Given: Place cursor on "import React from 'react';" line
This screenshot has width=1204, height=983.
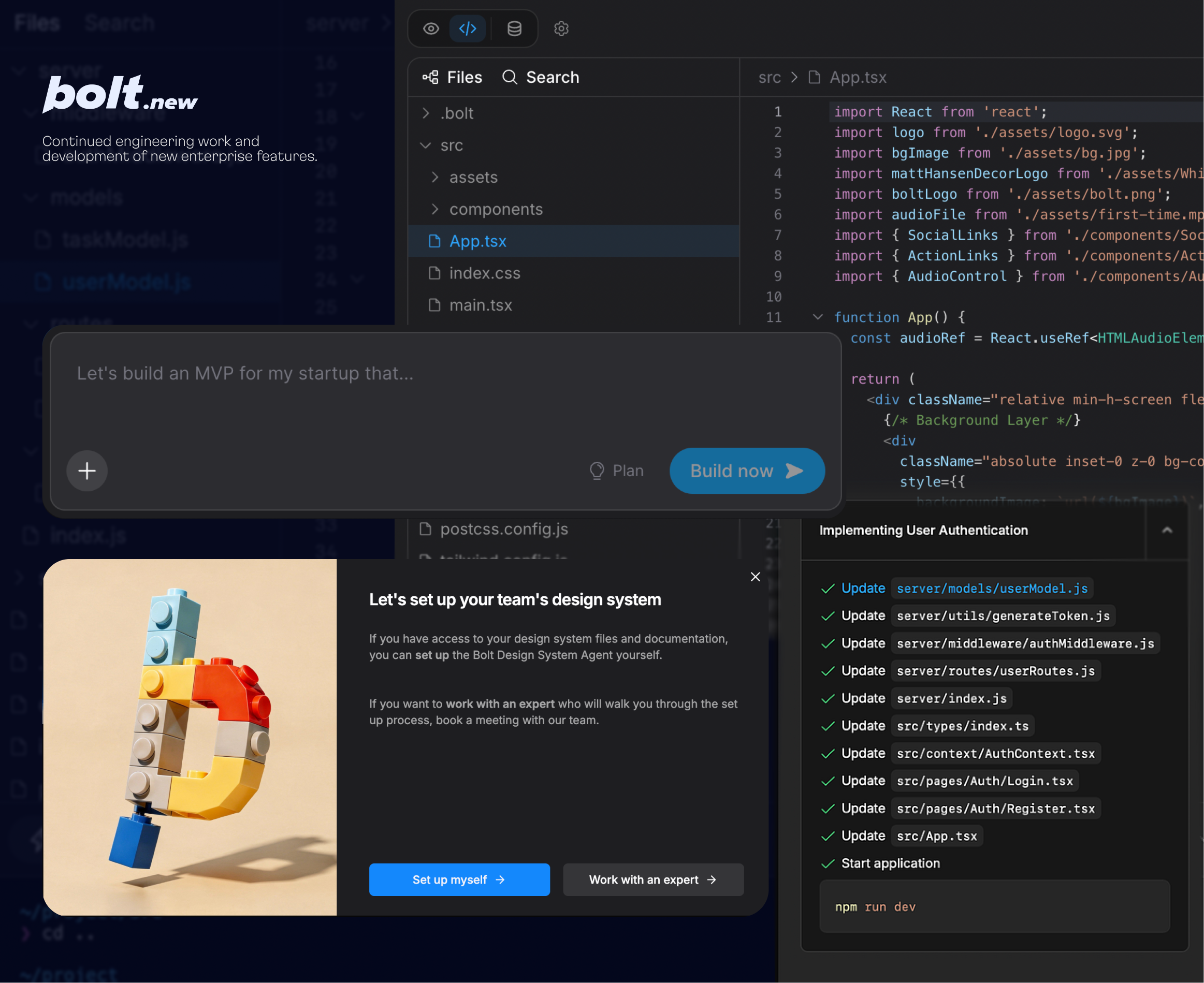Looking at the screenshot, I should [x=940, y=111].
